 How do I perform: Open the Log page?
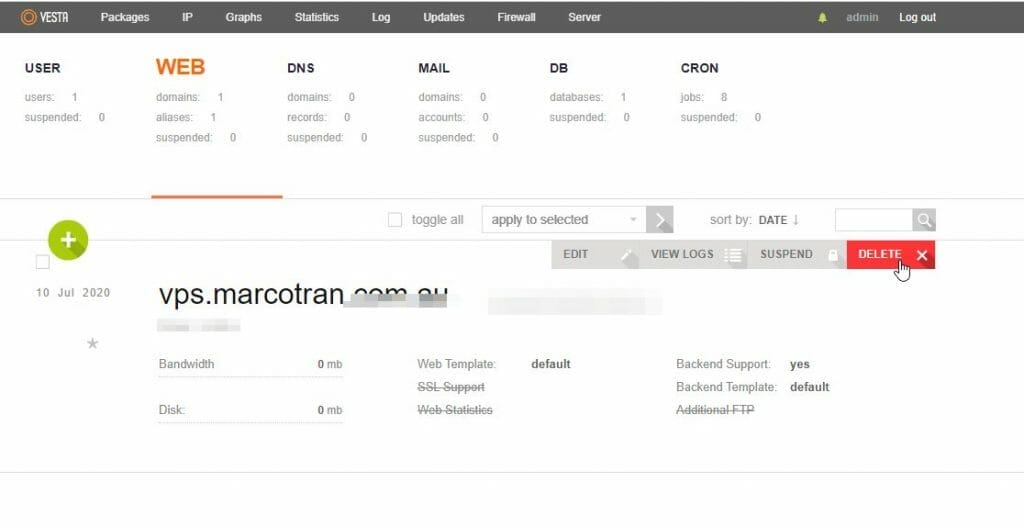[x=381, y=18]
